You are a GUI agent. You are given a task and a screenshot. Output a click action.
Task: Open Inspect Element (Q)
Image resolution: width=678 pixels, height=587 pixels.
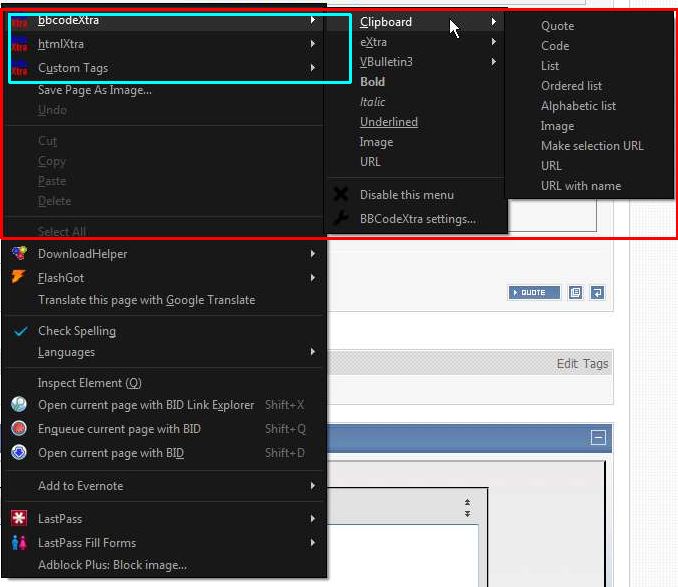click(90, 383)
